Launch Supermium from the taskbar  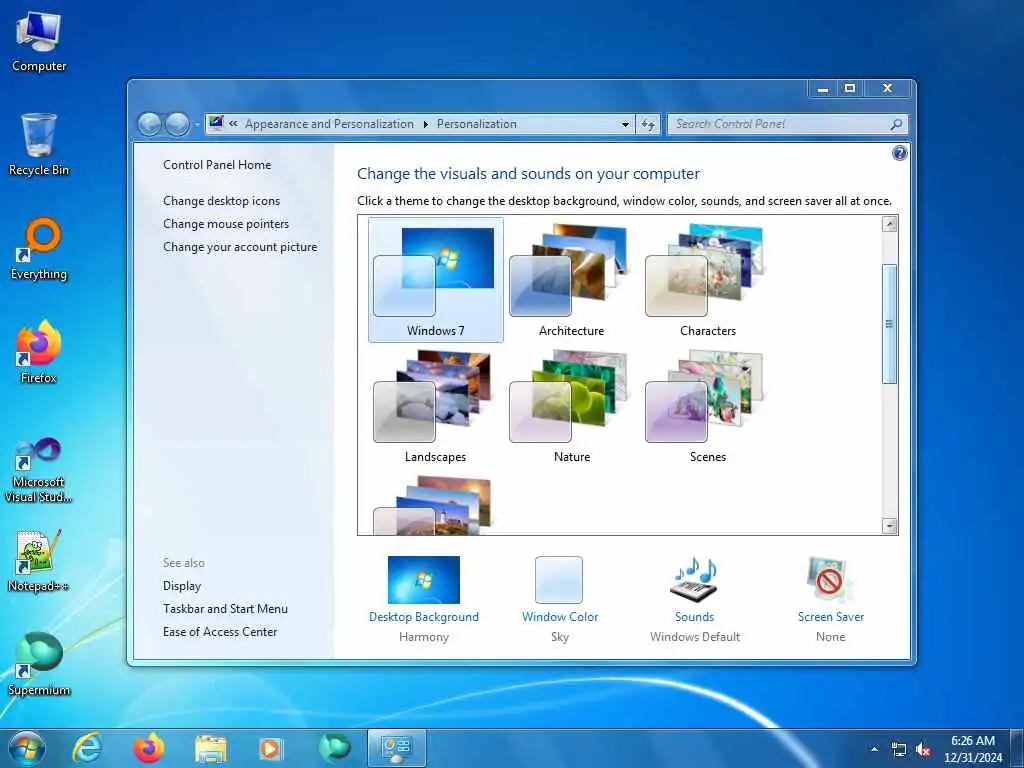[x=334, y=748]
